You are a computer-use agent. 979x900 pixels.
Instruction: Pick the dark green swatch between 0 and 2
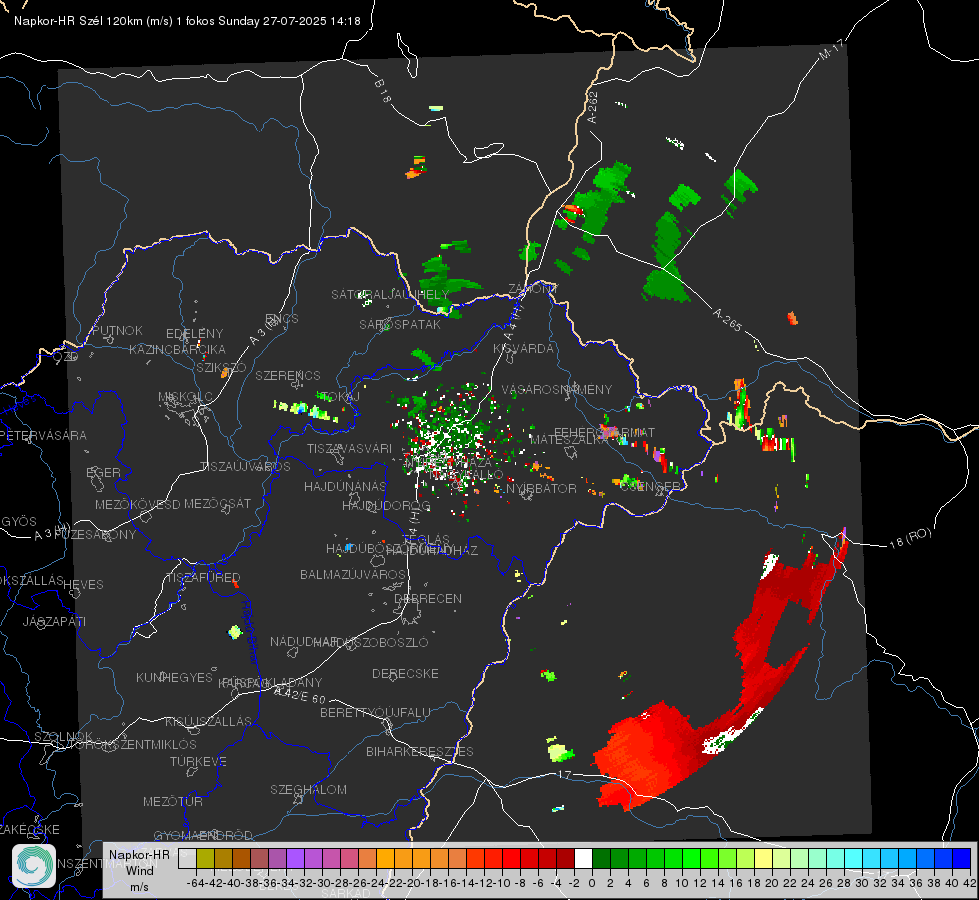(x=601, y=859)
